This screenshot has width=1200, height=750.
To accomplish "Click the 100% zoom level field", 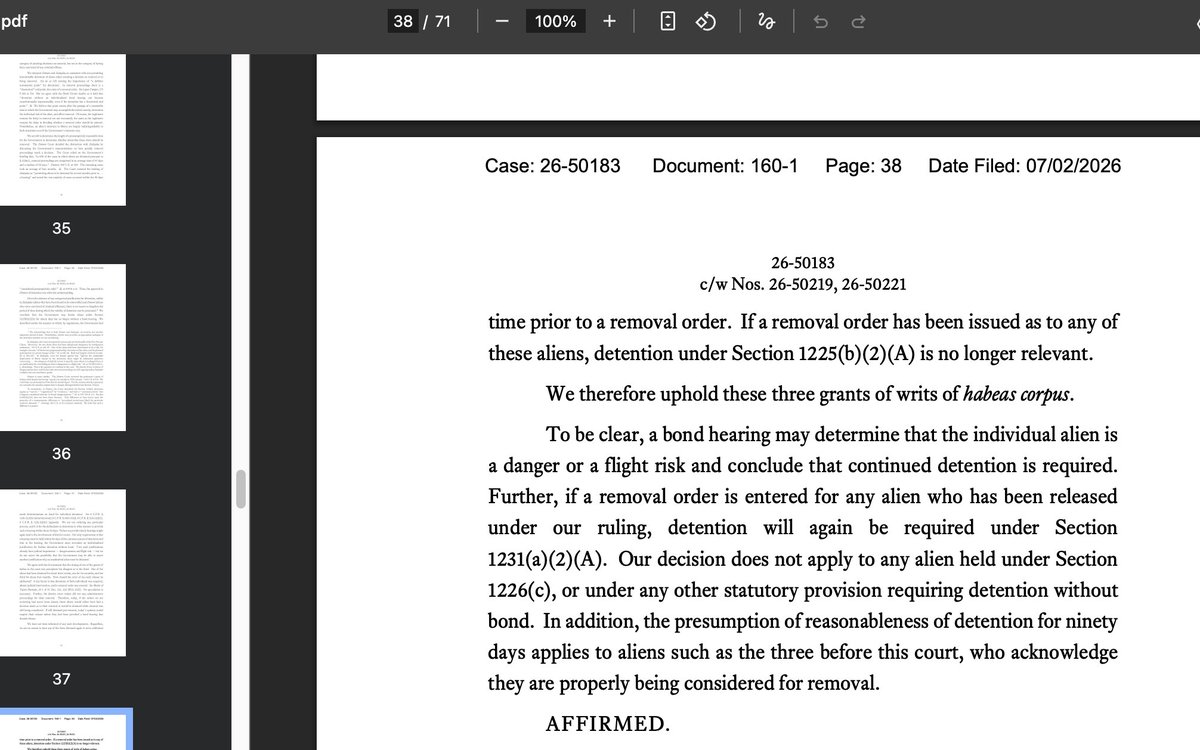I will 555,21.
